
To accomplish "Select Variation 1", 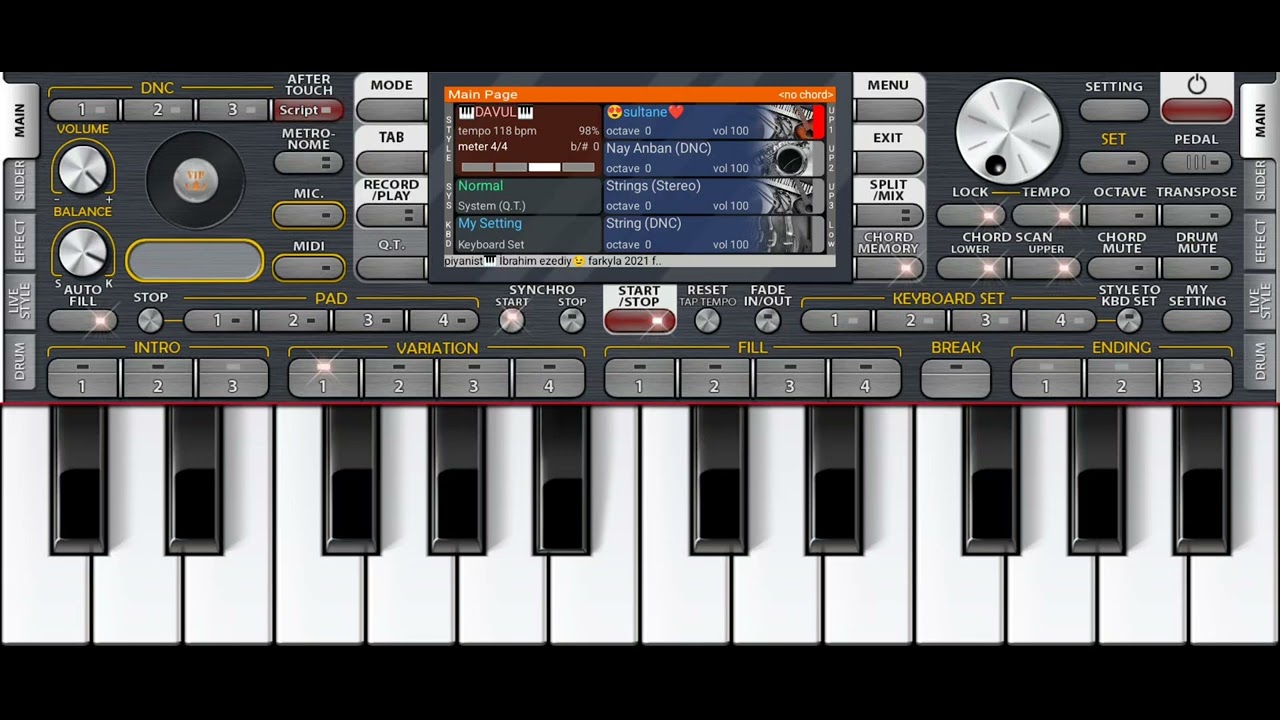I will [x=324, y=378].
